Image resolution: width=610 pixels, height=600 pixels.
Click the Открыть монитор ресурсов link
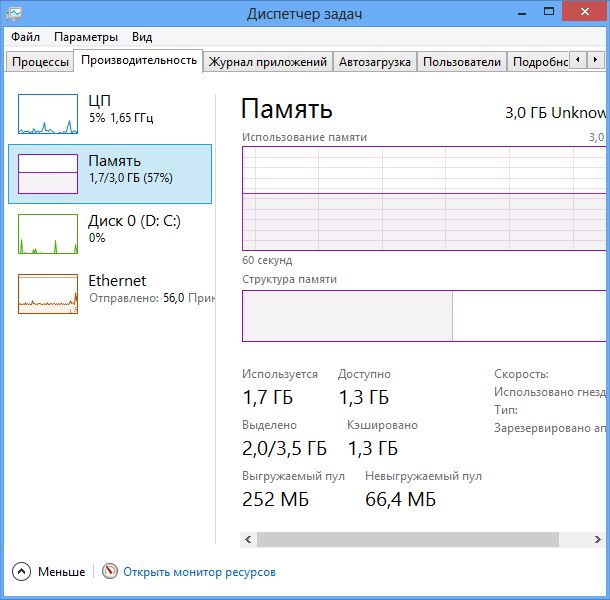coord(199,572)
